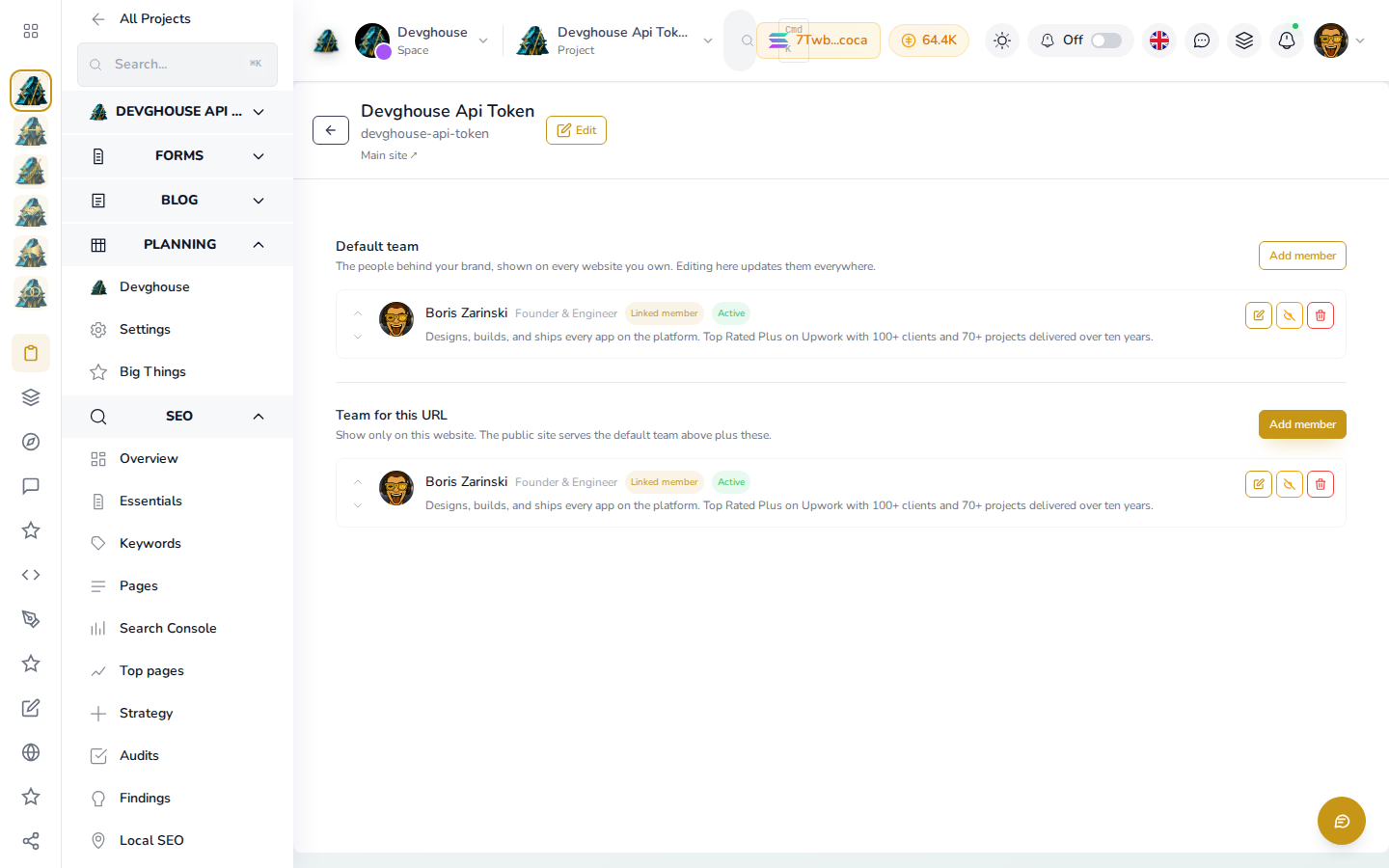Open the grid apps icon in left rail
The width and height of the screenshot is (1389, 868).
coord(31,31)
